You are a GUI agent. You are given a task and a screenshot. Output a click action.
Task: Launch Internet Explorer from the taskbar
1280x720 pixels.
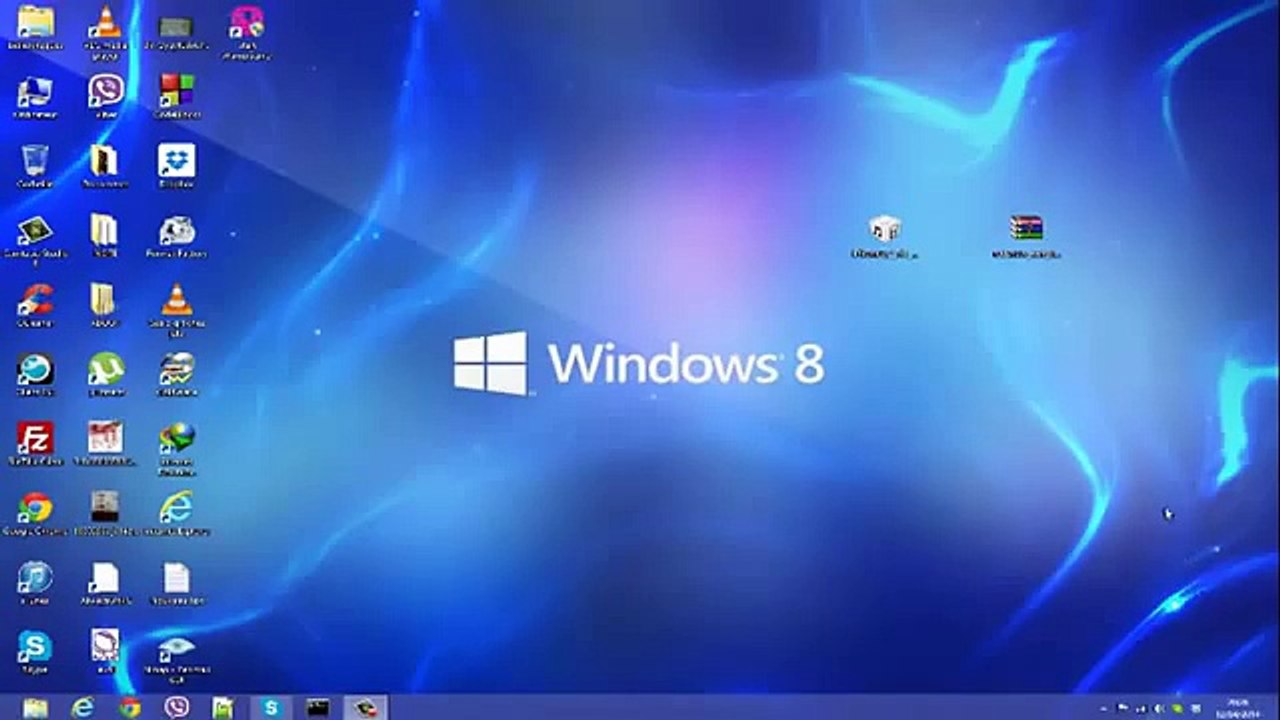tap(83, 708)
